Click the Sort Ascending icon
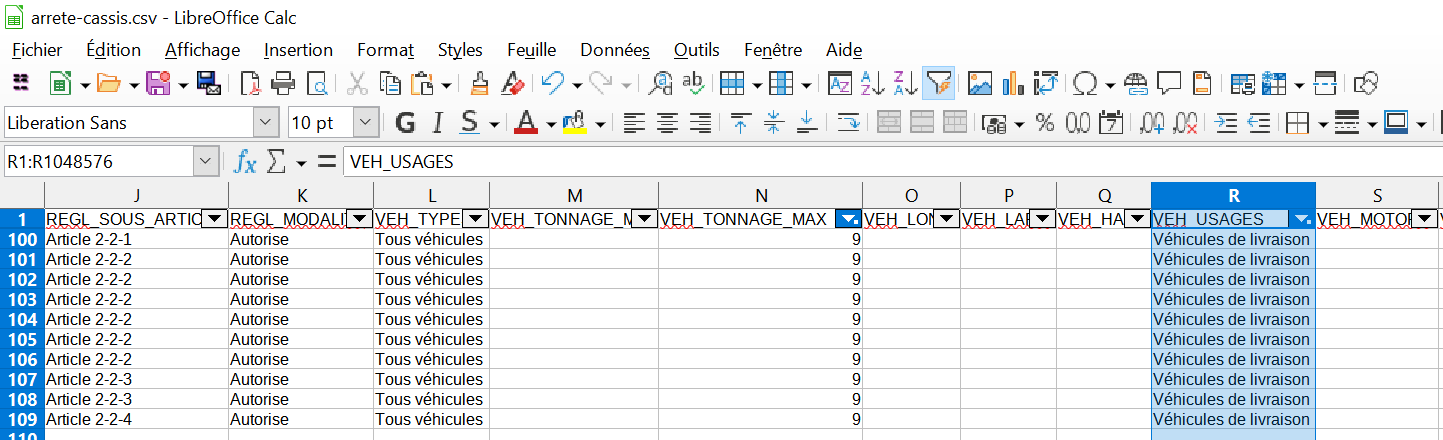This screenshot has width=1443, height=440. click(872, 83)
